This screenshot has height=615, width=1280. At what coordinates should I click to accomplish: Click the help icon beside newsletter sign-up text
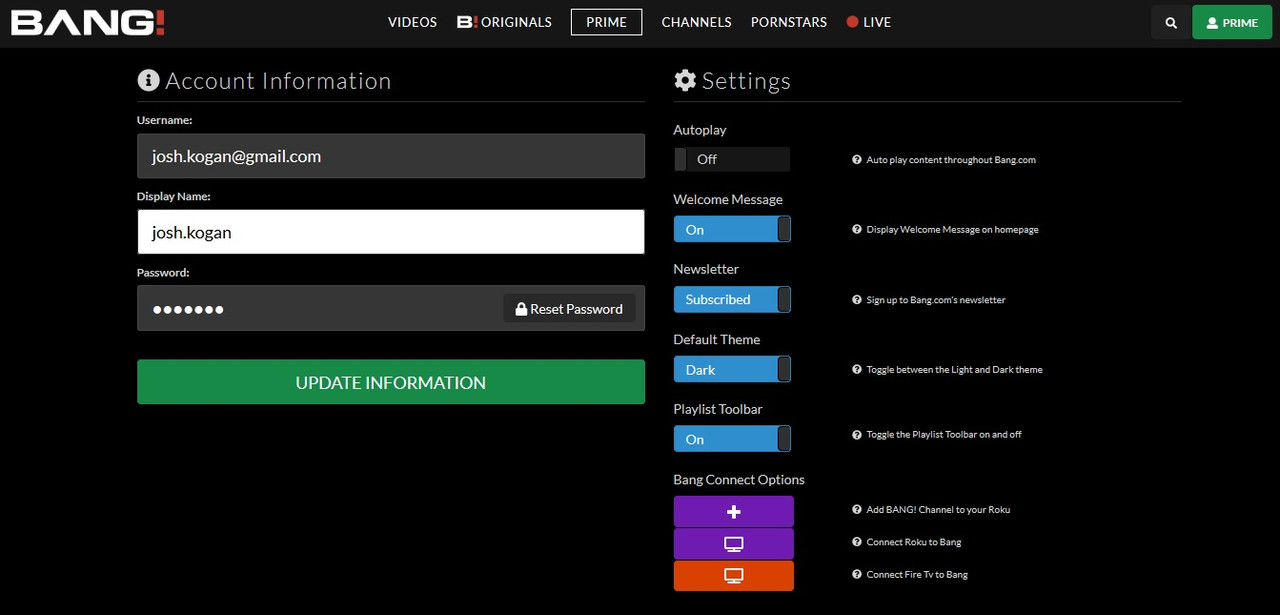pos(857,300)
